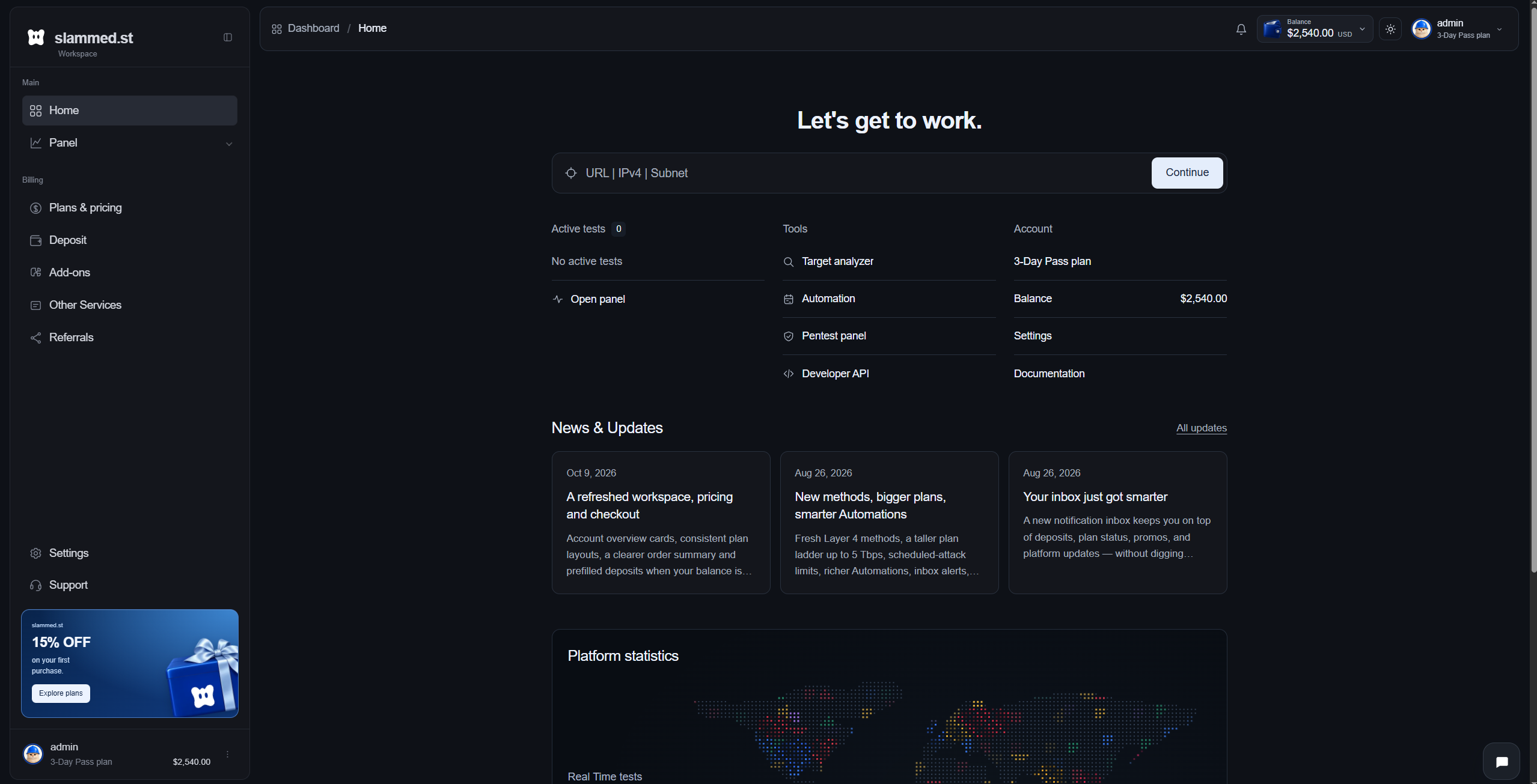Viewport: 1537px width, 784px height.
Task: Toggle the light/dark theme sun icon
Action: click(1390, 29)
